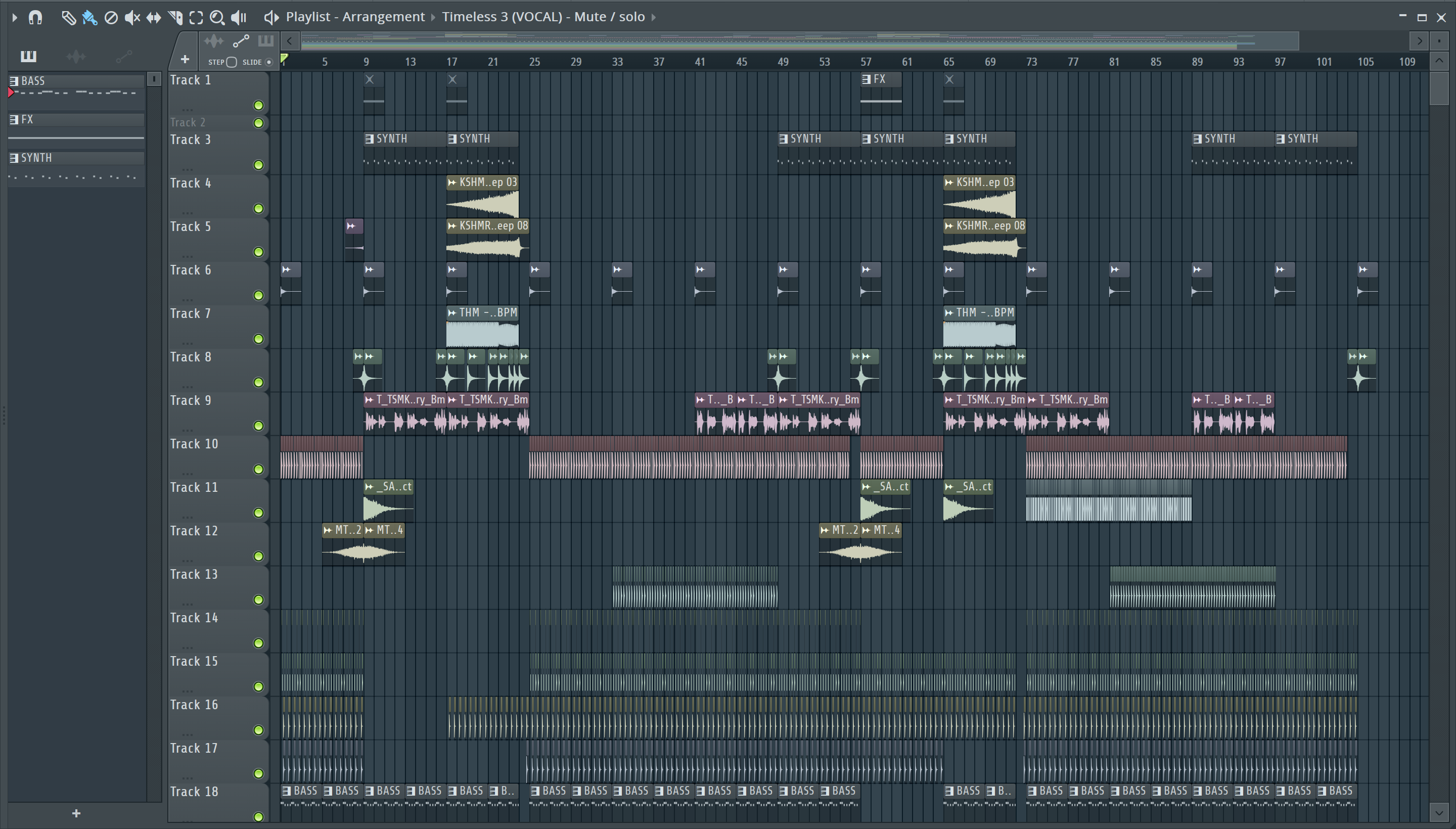Click the pattern focus piano icon

(x=266, y=41)
